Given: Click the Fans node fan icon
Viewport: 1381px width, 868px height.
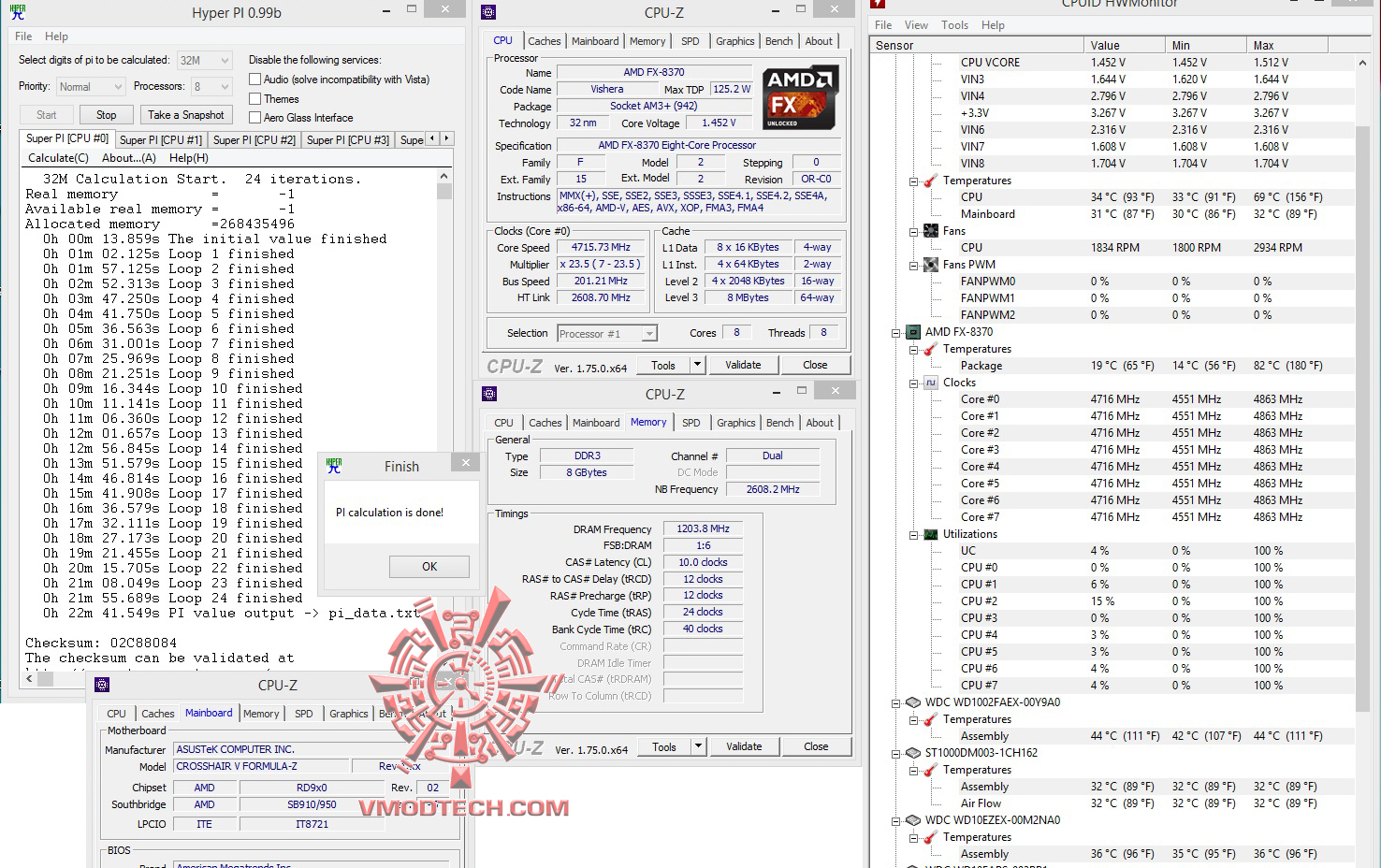Looking at the screenshot, I should pyautogui.click(x=931, y=231).
